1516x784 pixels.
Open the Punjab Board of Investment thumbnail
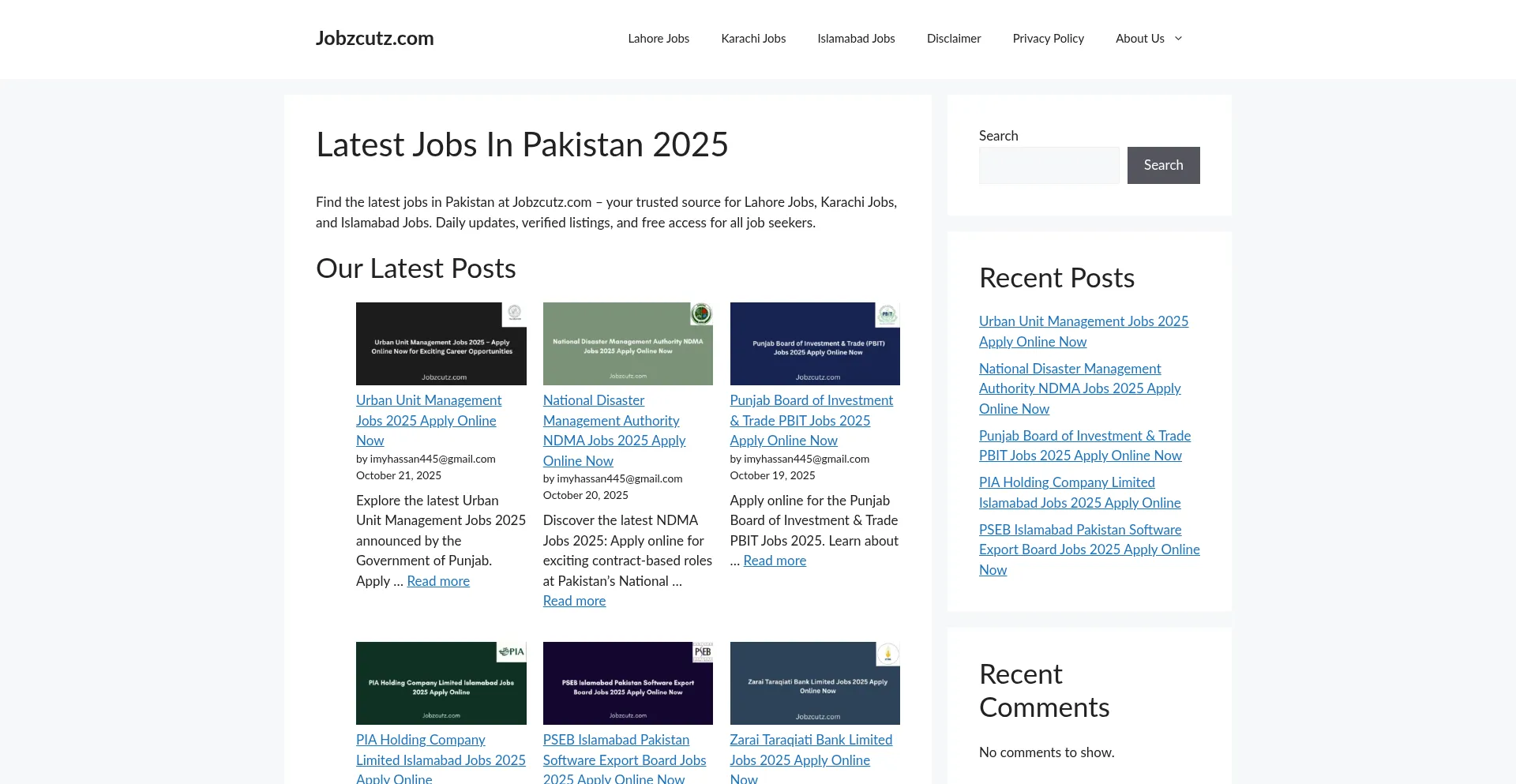click(815, 343)
